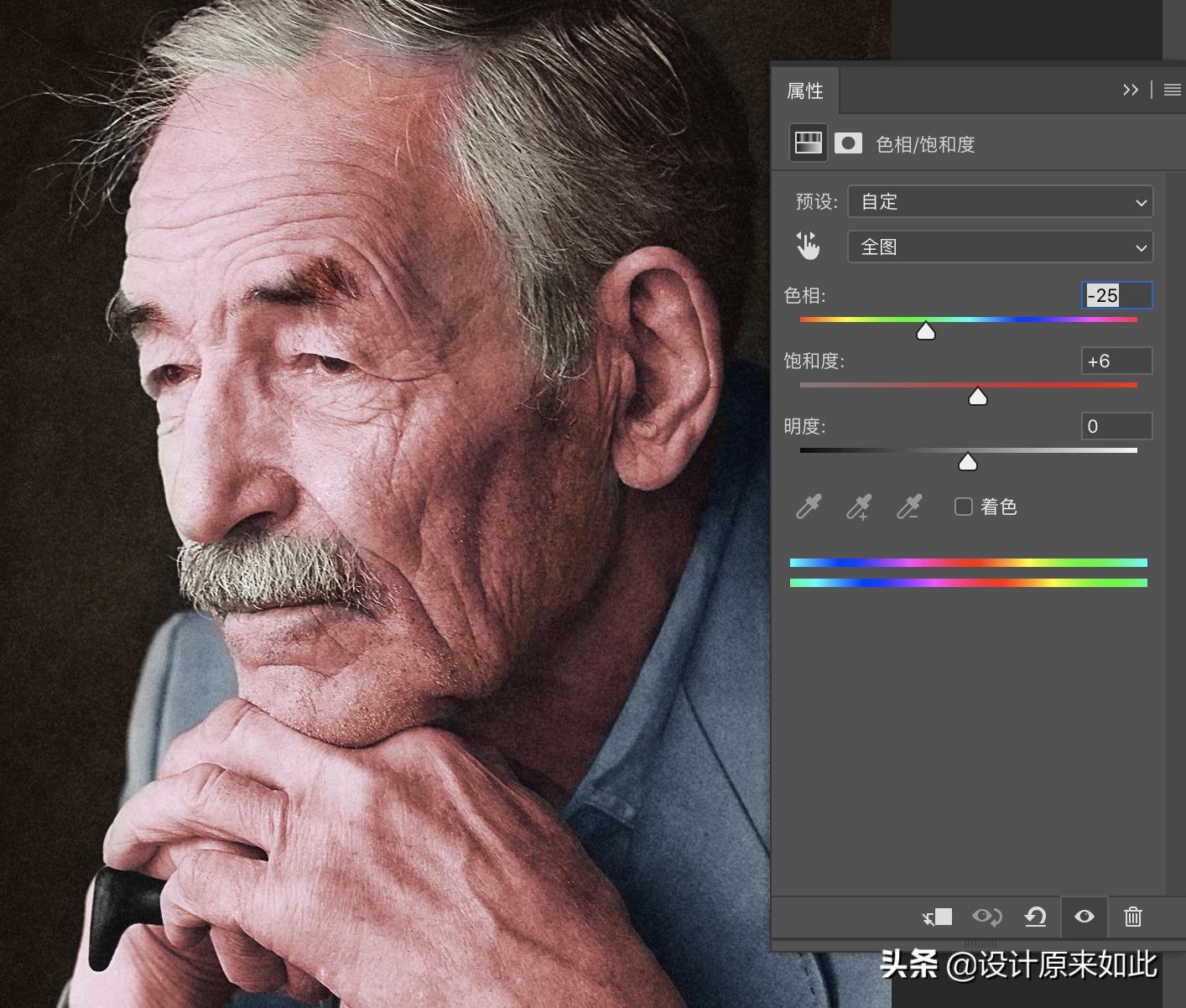Select the eyedropper tool
1186x1008 pixels.
(809, 507)
